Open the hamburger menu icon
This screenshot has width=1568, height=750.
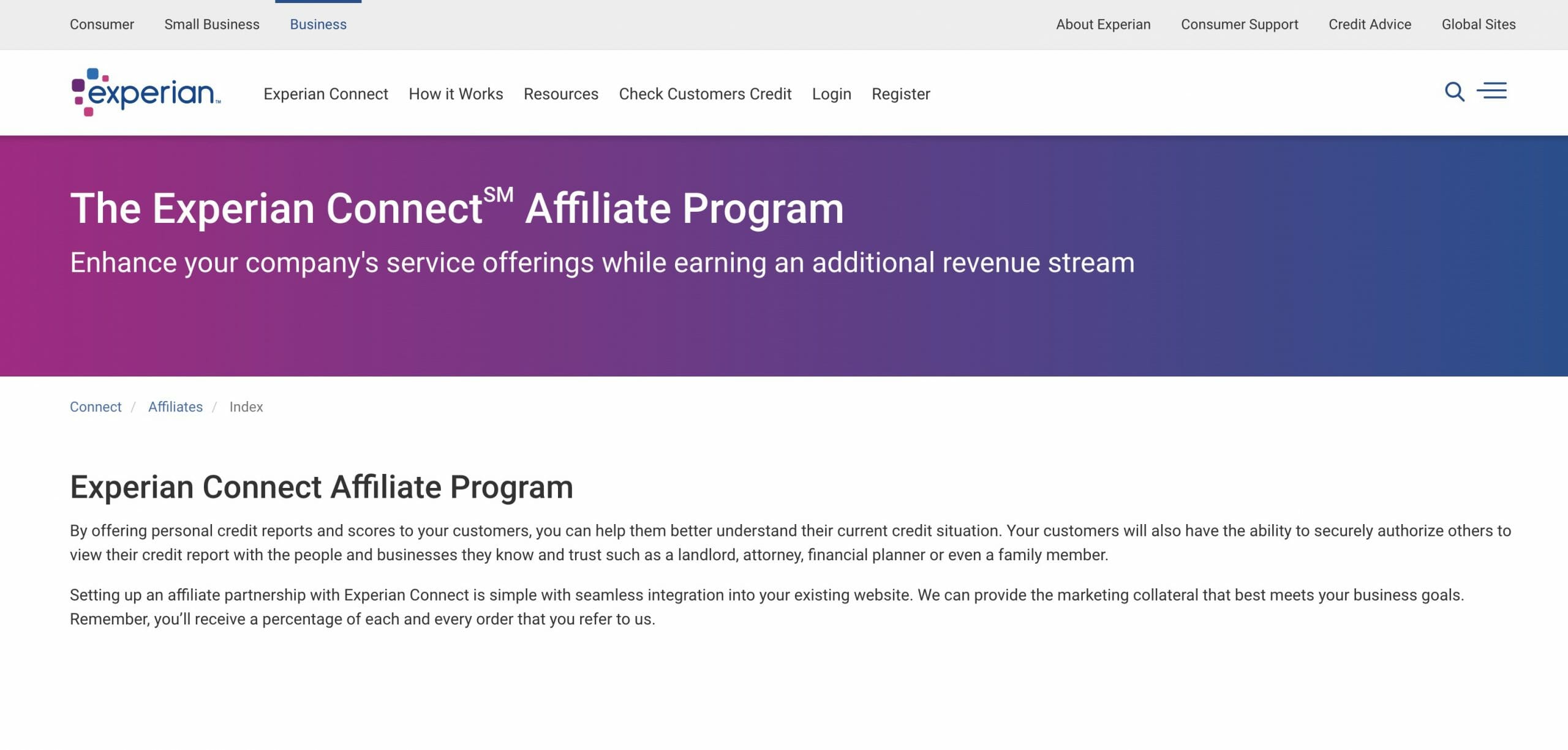1491,91
